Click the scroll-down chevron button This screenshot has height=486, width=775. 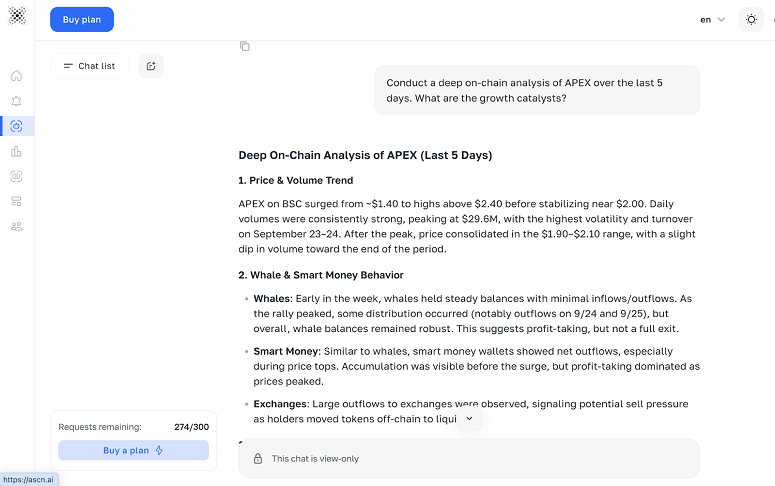click(469, 419)
